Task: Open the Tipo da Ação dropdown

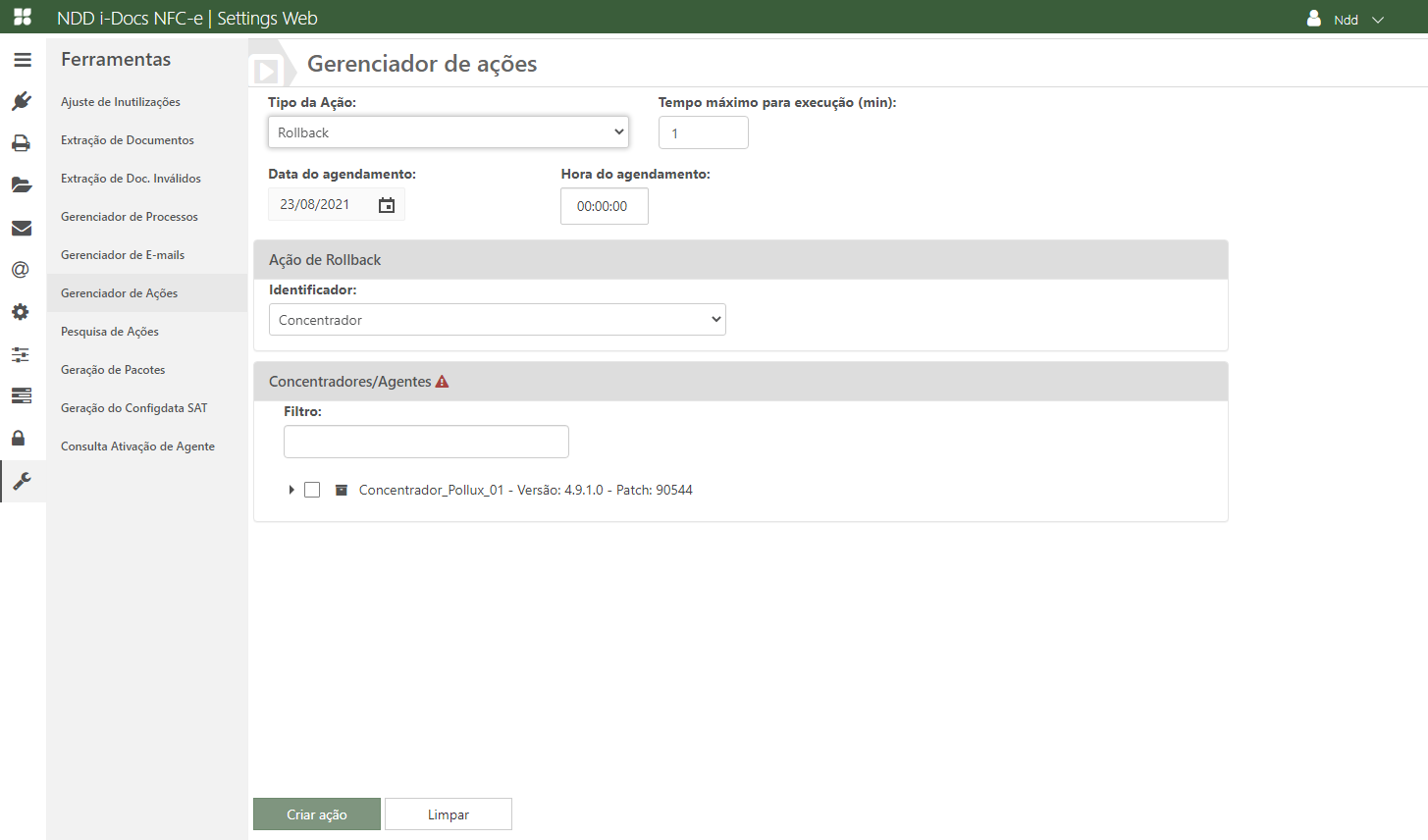Action: pyautogui.click(x=448, y=132)
